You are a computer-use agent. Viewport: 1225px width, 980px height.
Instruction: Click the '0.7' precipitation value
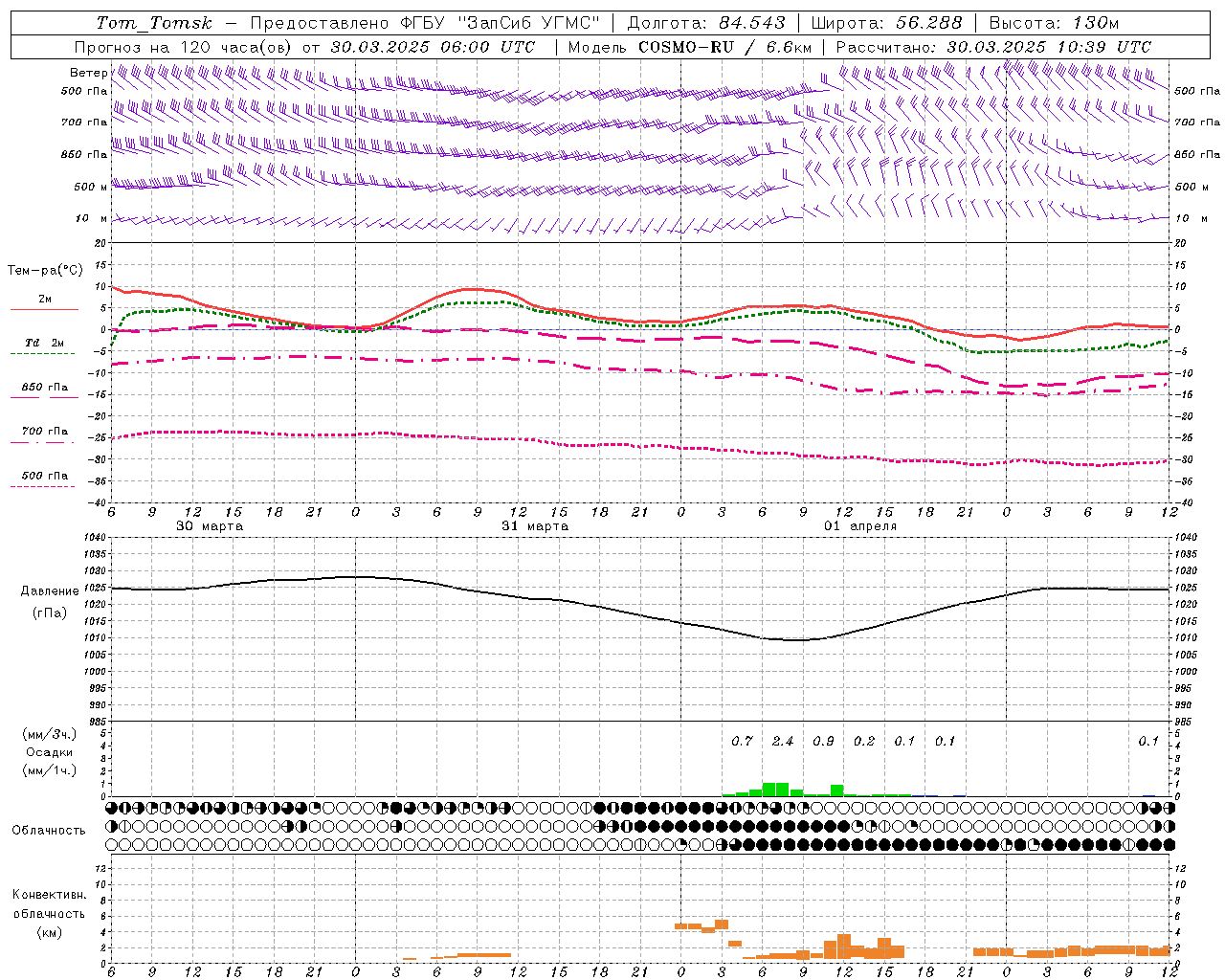[x=742, y=741]
